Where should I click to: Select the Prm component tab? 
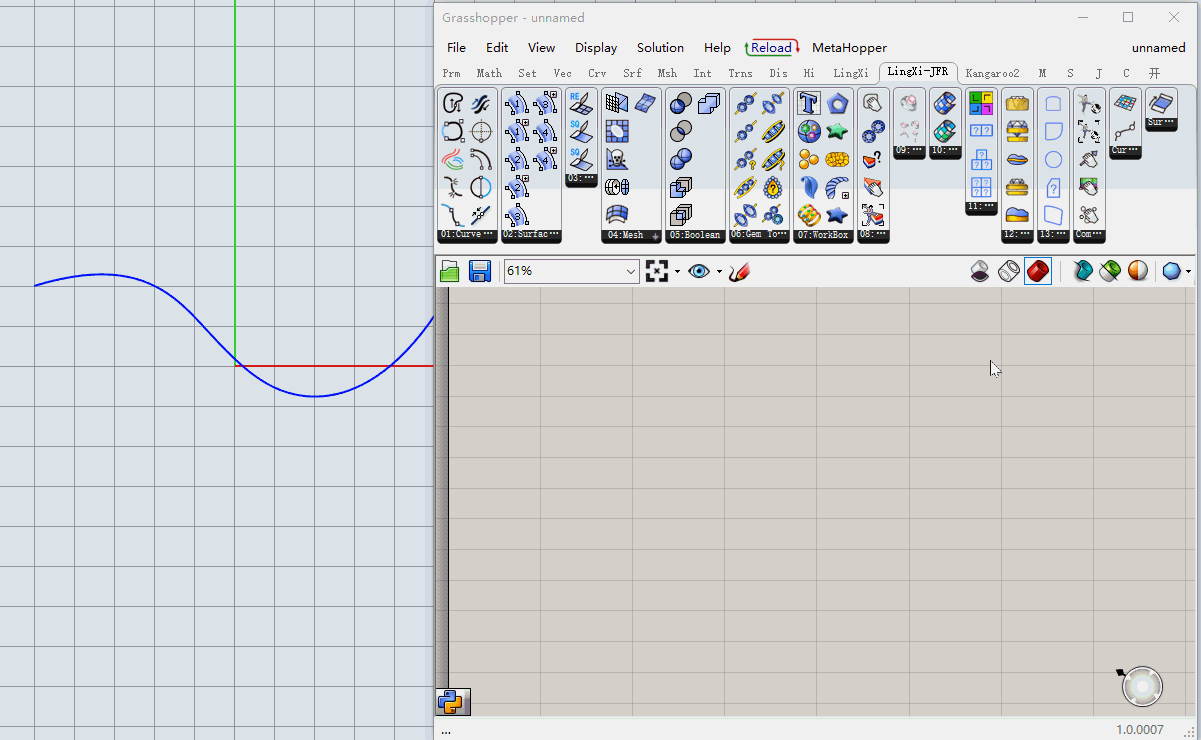pyautogui.click(x=451, y=74)
